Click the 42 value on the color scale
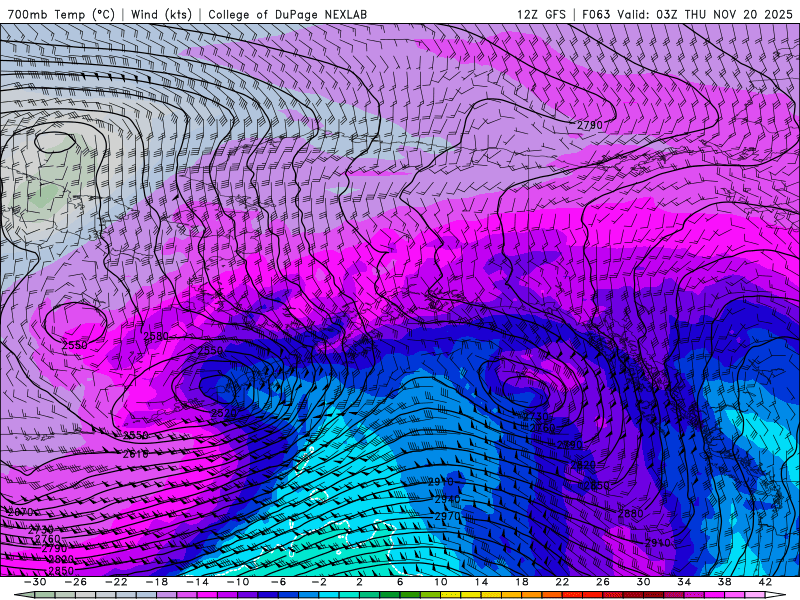Viewport: 800px width, 600px height. click(x=764, y=582)
